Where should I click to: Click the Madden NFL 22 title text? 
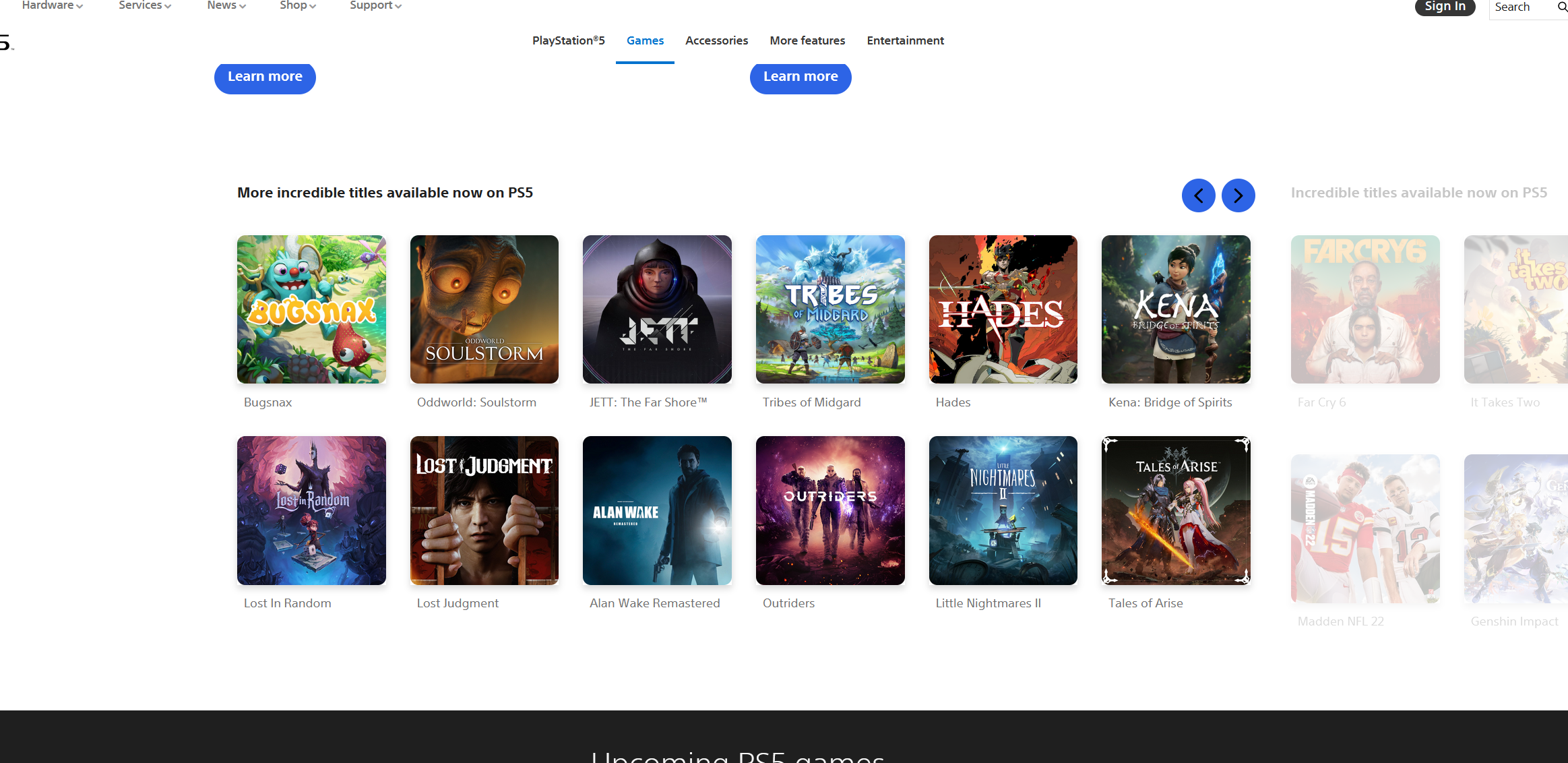pos(1340,621)
